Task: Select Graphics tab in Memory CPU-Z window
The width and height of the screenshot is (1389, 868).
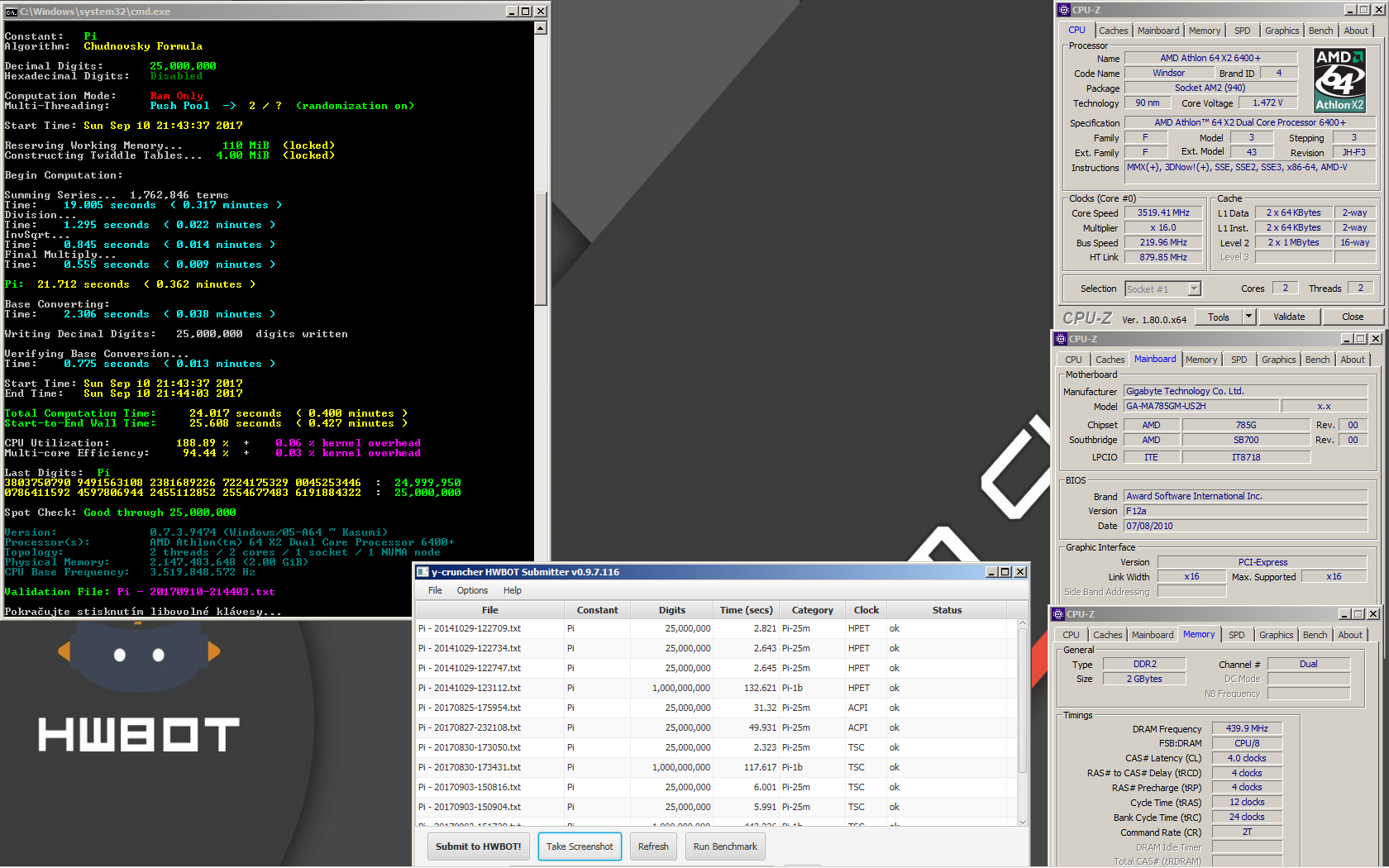Action: [x=1276, y=635]
